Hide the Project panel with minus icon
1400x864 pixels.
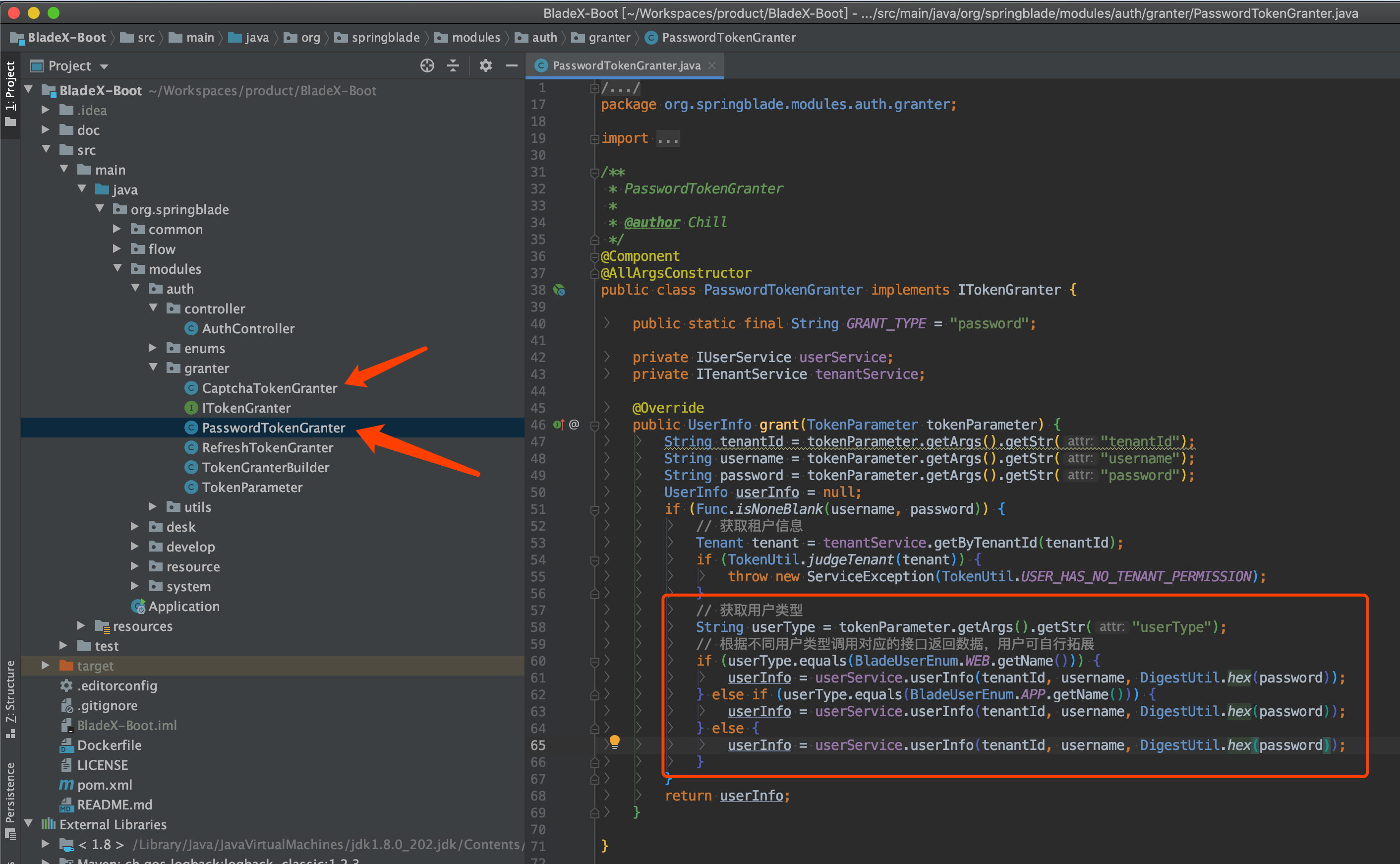point(511,65)
